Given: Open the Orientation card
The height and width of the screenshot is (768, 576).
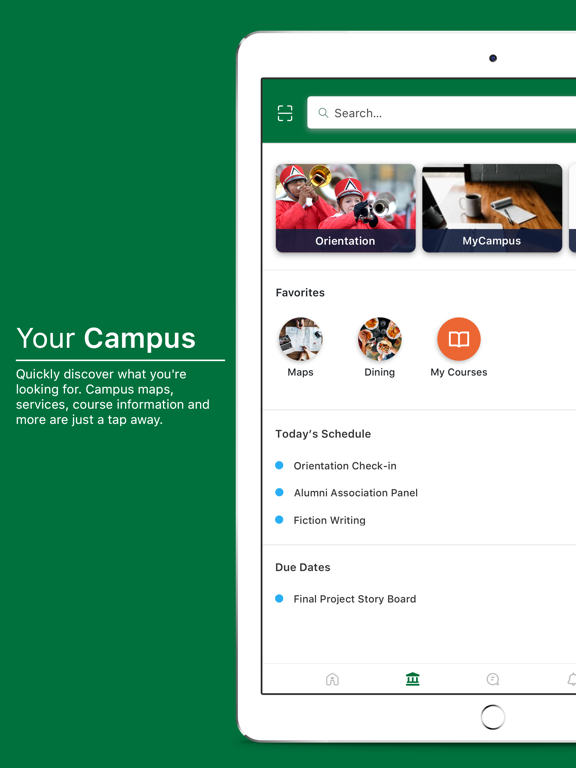Looking at the screenshot, I should pyautogui.click(x=346, y=208).
